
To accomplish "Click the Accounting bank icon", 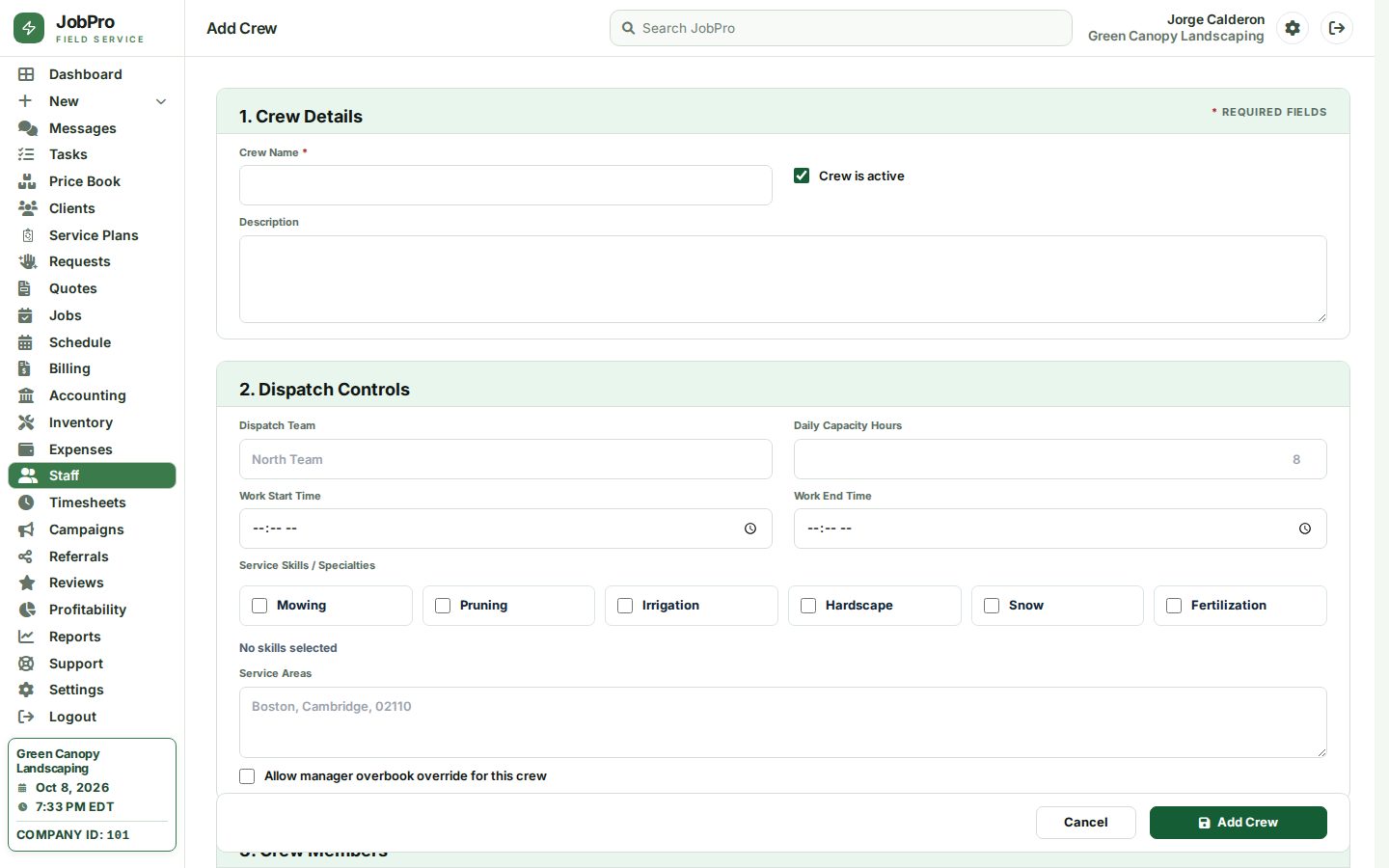I will [x=26, y=395].
